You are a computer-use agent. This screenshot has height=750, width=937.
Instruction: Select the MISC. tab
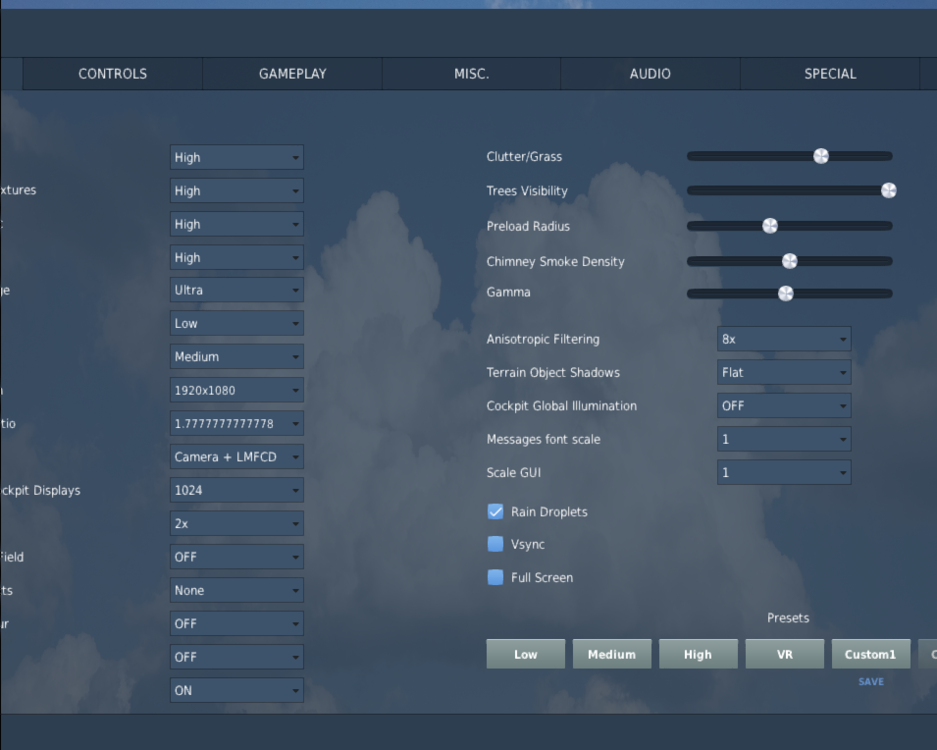(471, 74)
